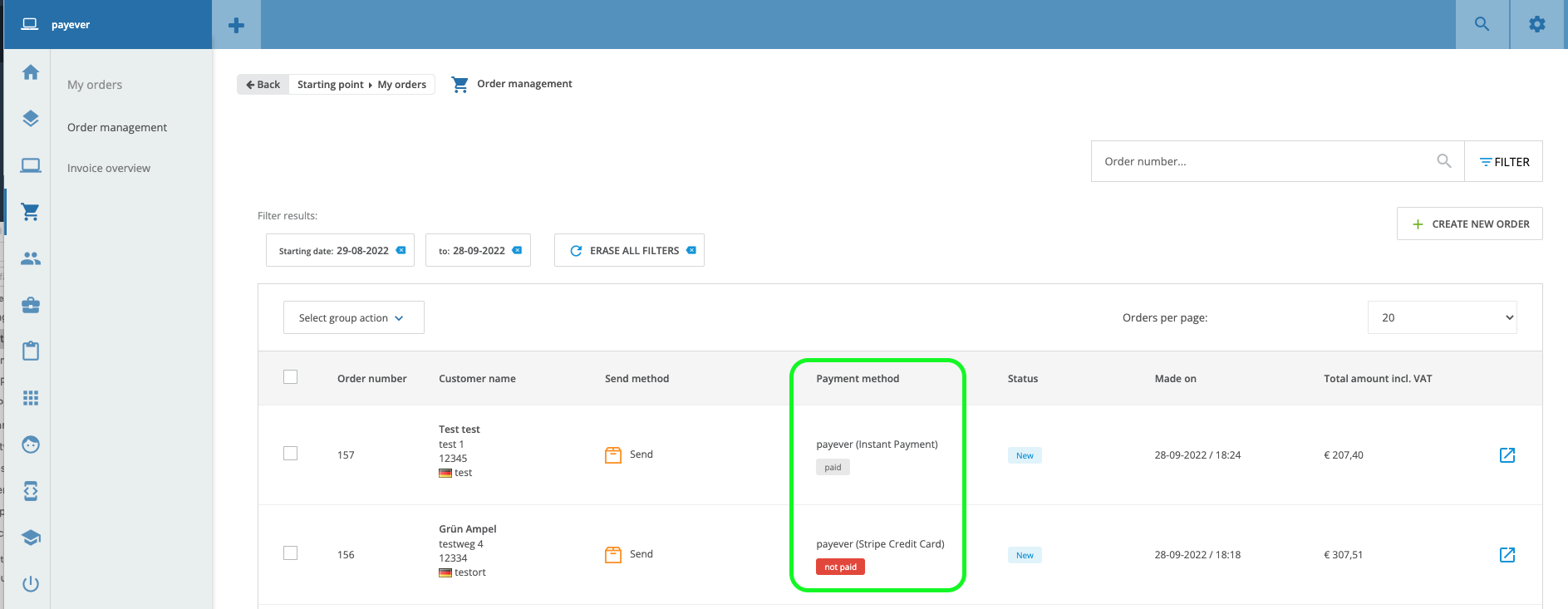Click the Back button
1568x609 pixels.
[x=263, y=84]
